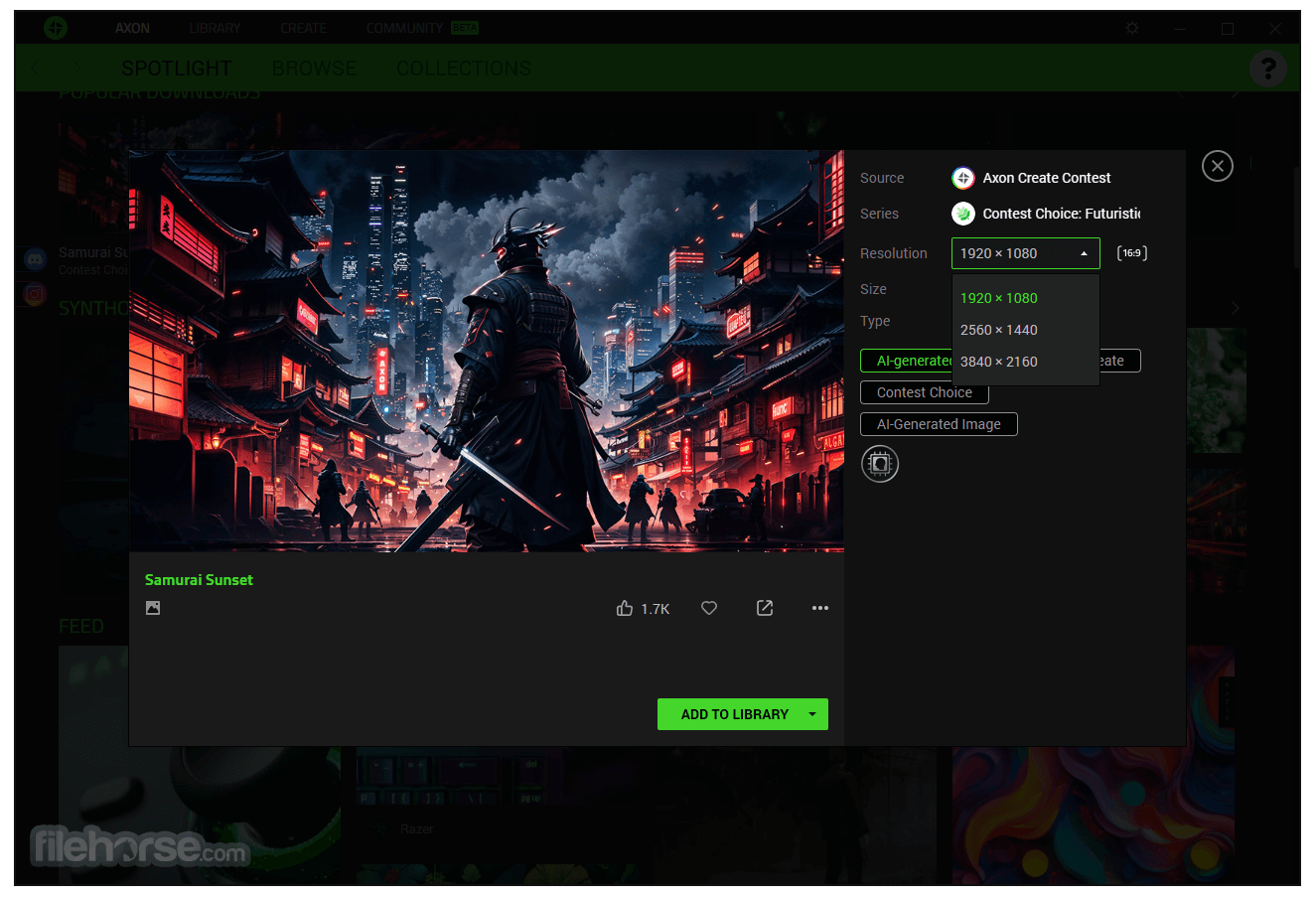Open the Contest Choice: Futuristic series link
The height and width of the screenshot is (897, 1316).
point(1062,214)
